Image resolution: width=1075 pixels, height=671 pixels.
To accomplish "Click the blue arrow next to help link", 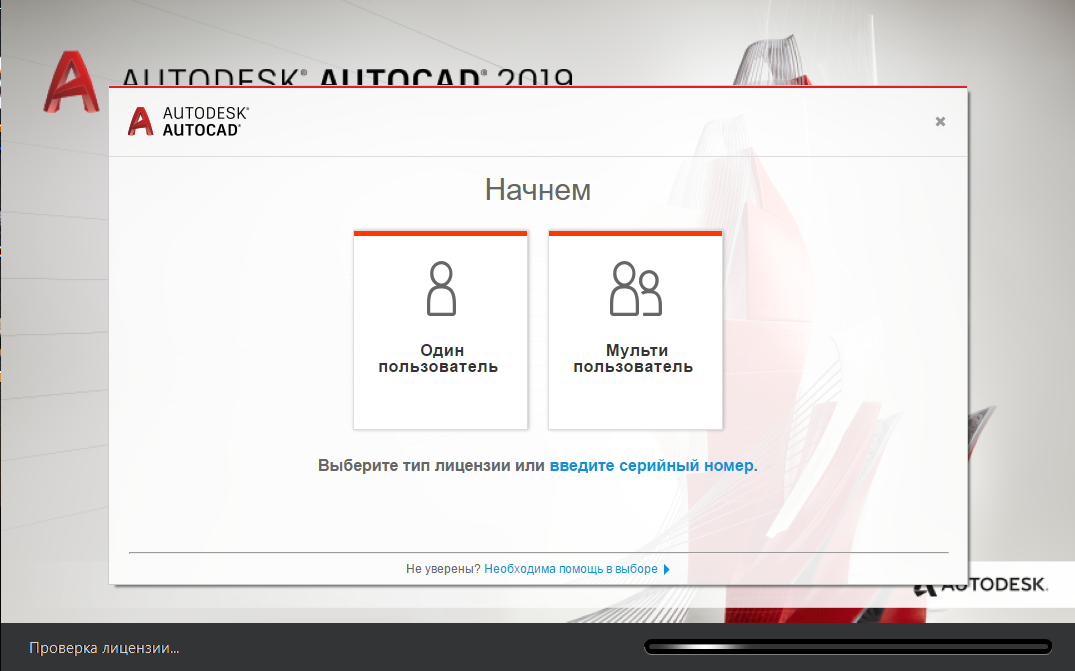I will click(x=666, y=569).
